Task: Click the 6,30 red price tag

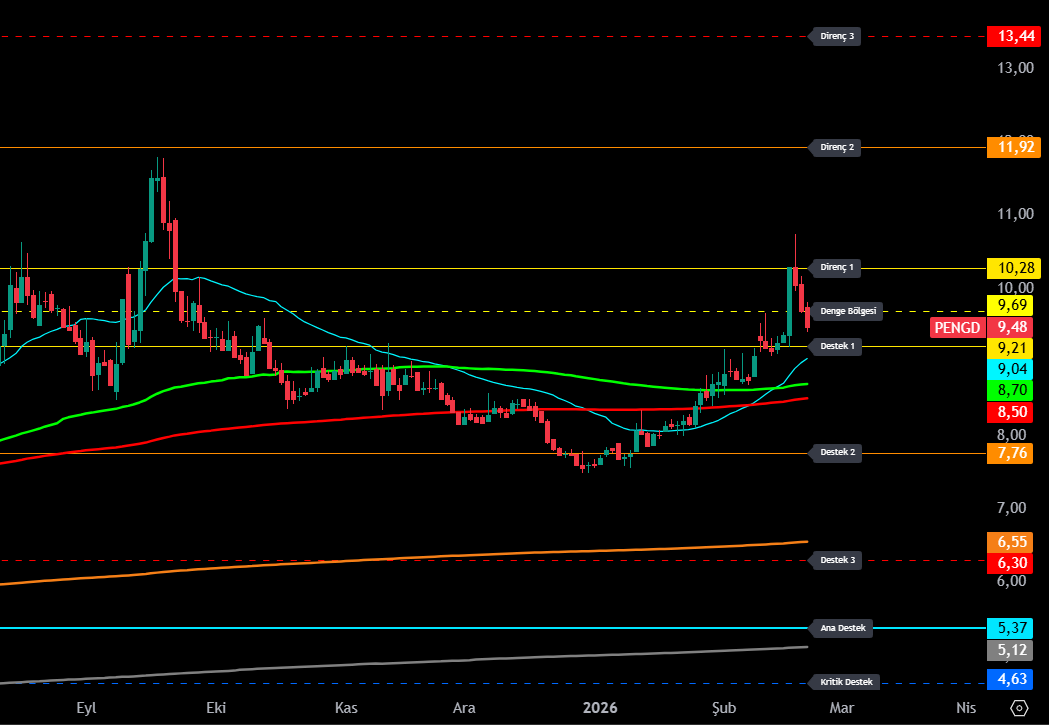Action: [x=1010, y=563]
